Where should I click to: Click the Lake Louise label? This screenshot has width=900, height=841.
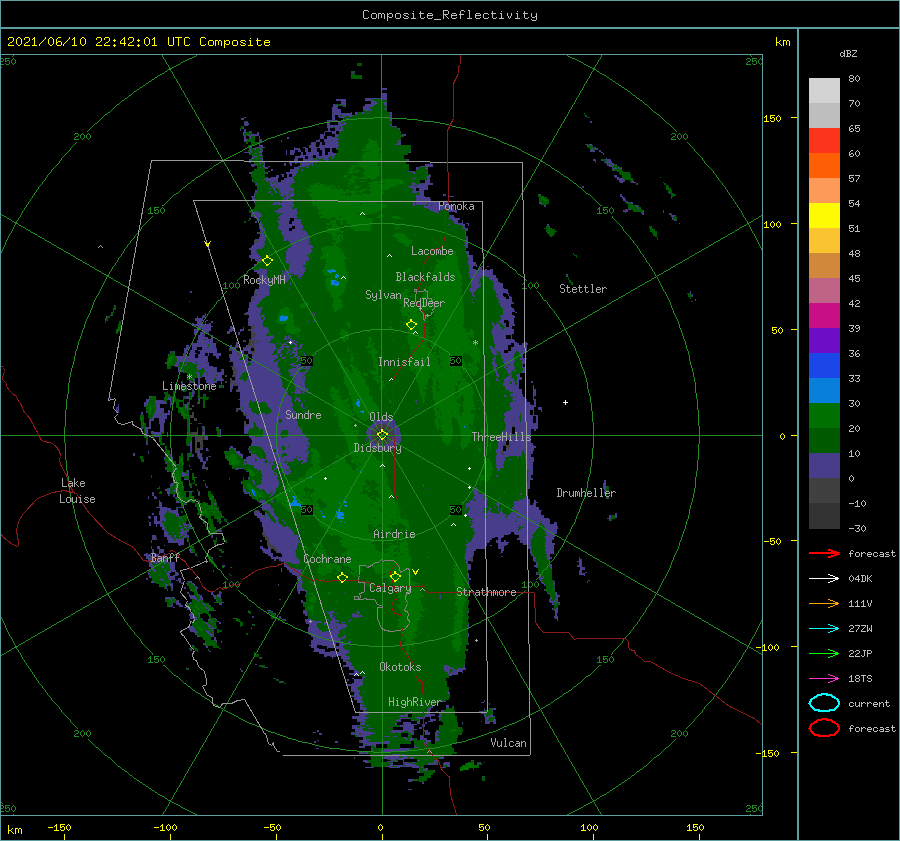tap(77, 491)
